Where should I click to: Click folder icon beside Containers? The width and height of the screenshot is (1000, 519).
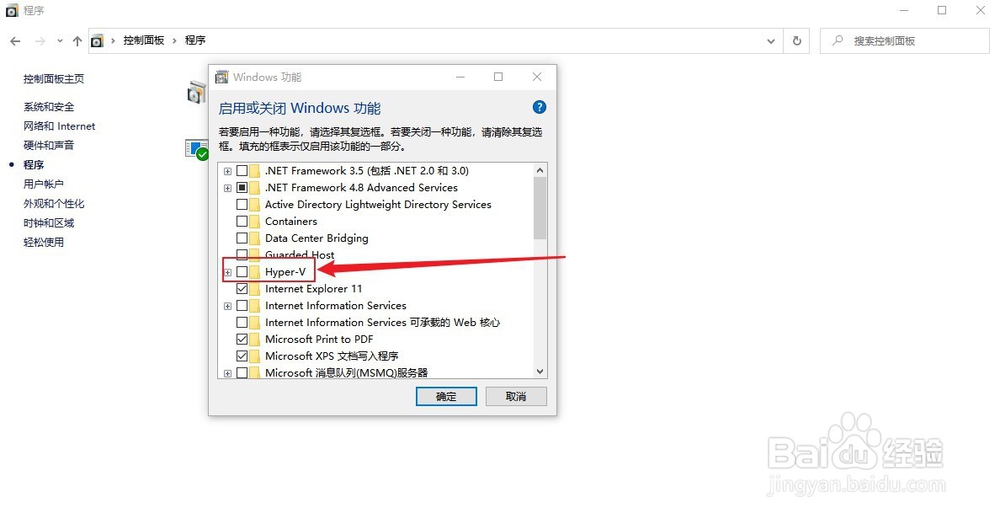[x=255, y=221]
